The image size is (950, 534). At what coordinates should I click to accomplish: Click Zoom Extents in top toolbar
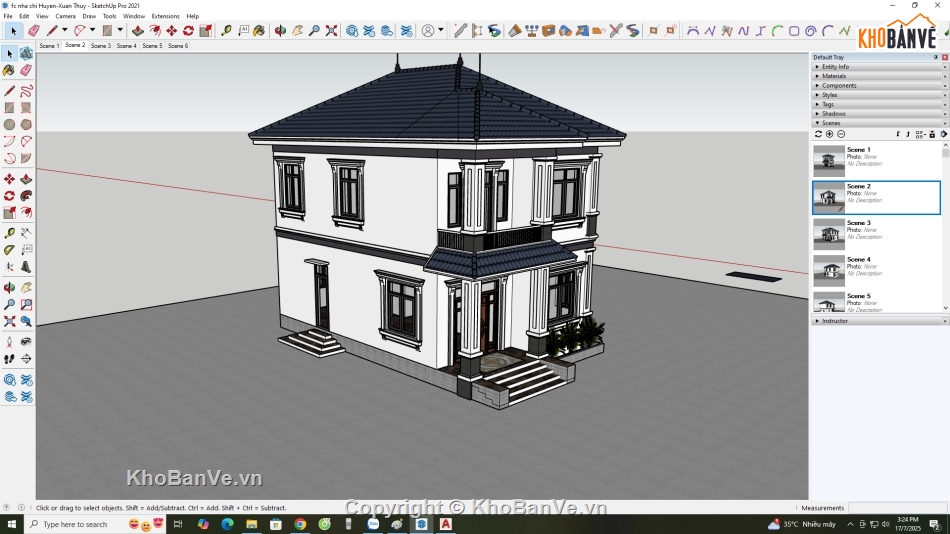[331, 30]
